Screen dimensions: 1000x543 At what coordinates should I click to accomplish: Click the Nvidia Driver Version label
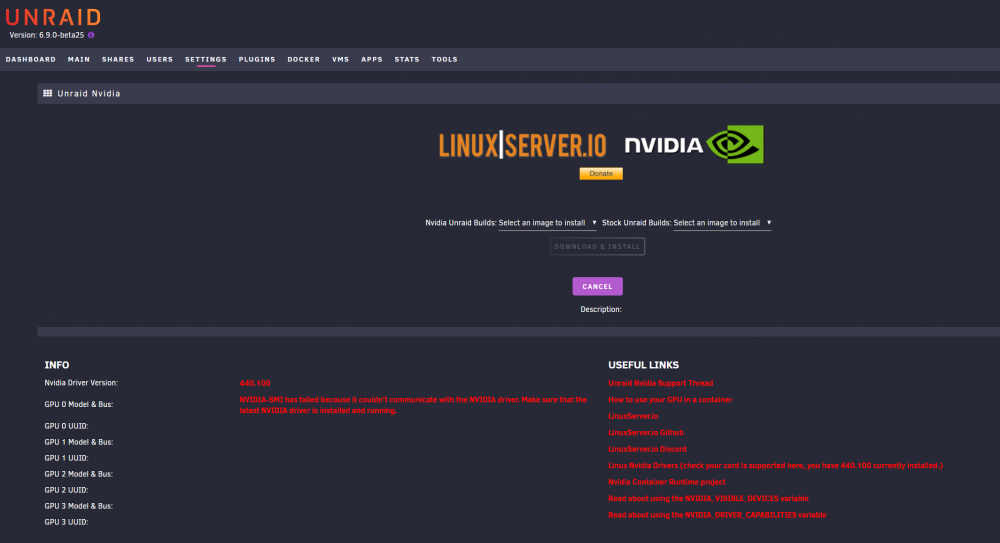pyautogui.click(x=81, y=383)
